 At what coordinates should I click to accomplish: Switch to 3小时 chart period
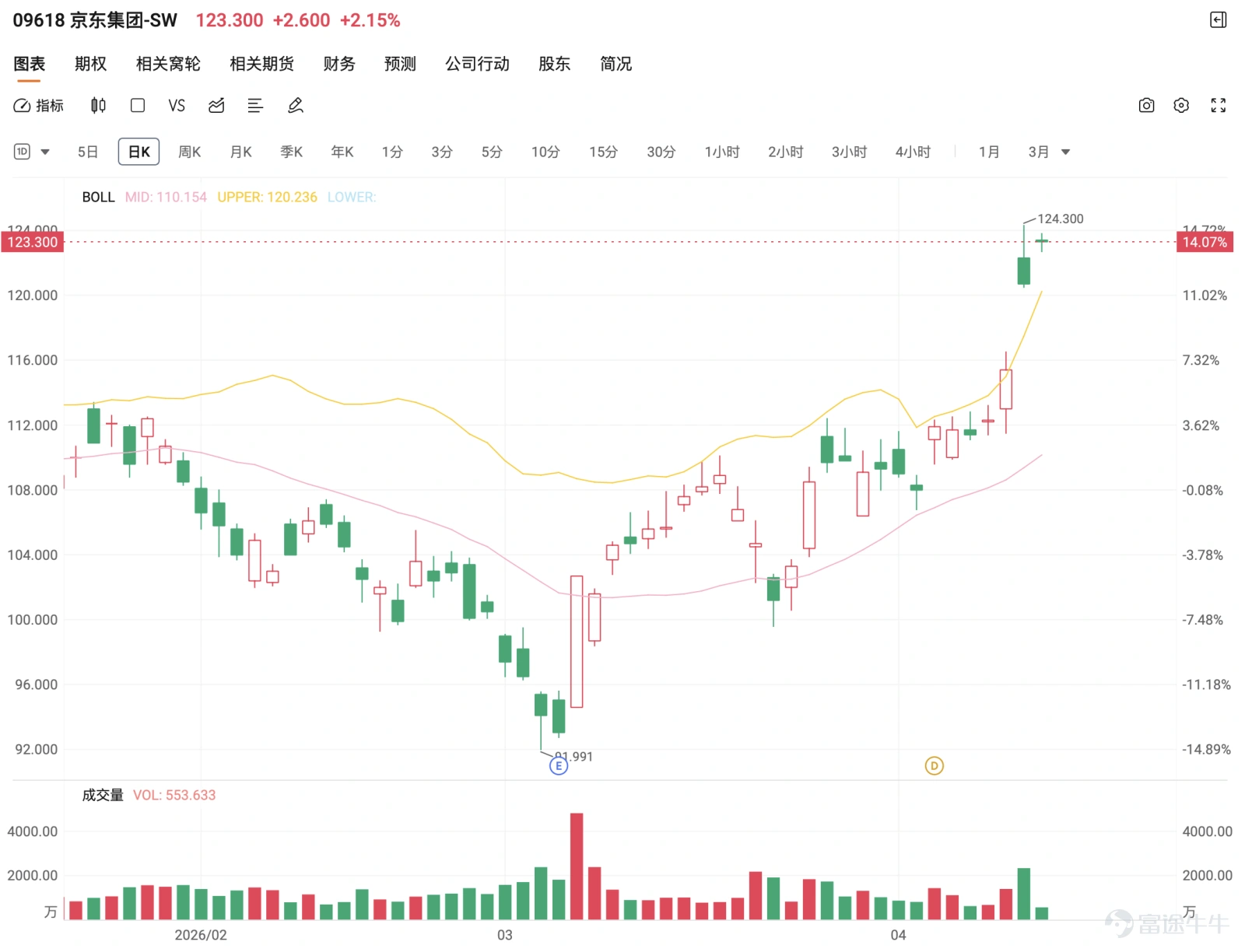tap(849, 152)
